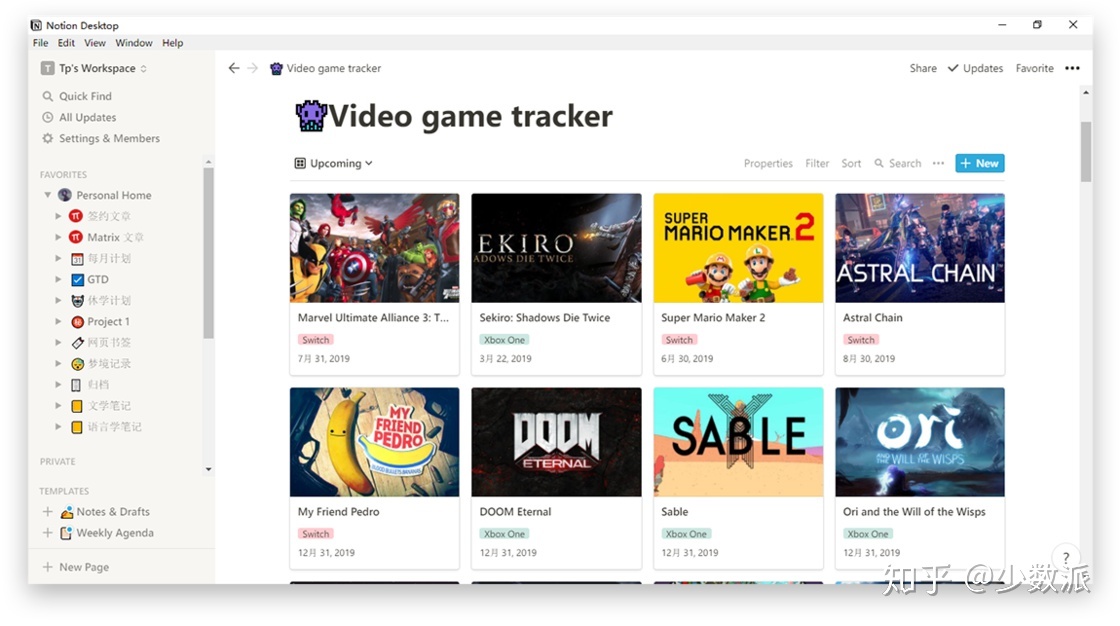Click the Settings & Members gear icon
This screenshot has width=1120, height=626.
click(48, 138)
